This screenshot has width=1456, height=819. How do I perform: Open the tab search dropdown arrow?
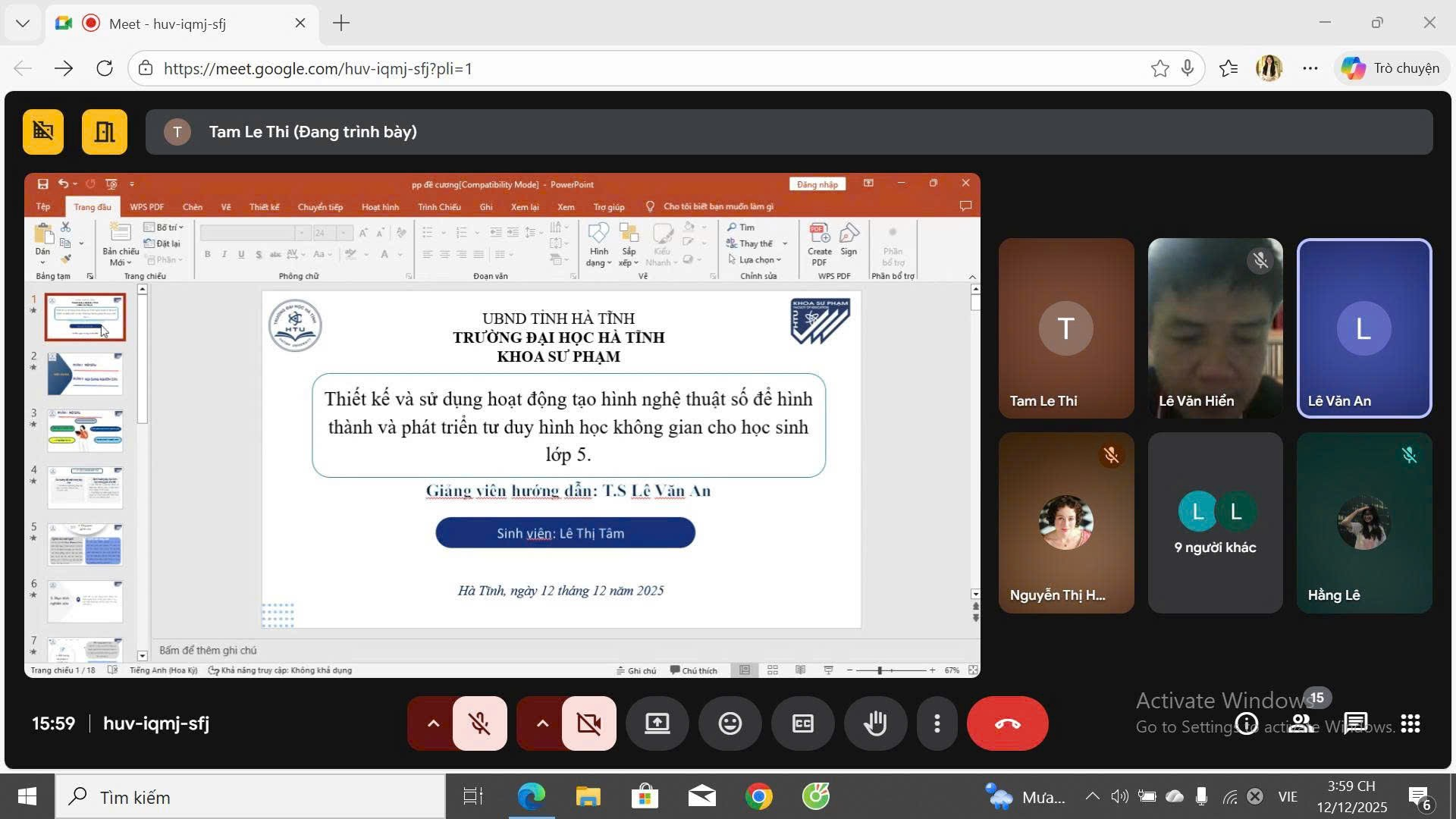point(23,23)
